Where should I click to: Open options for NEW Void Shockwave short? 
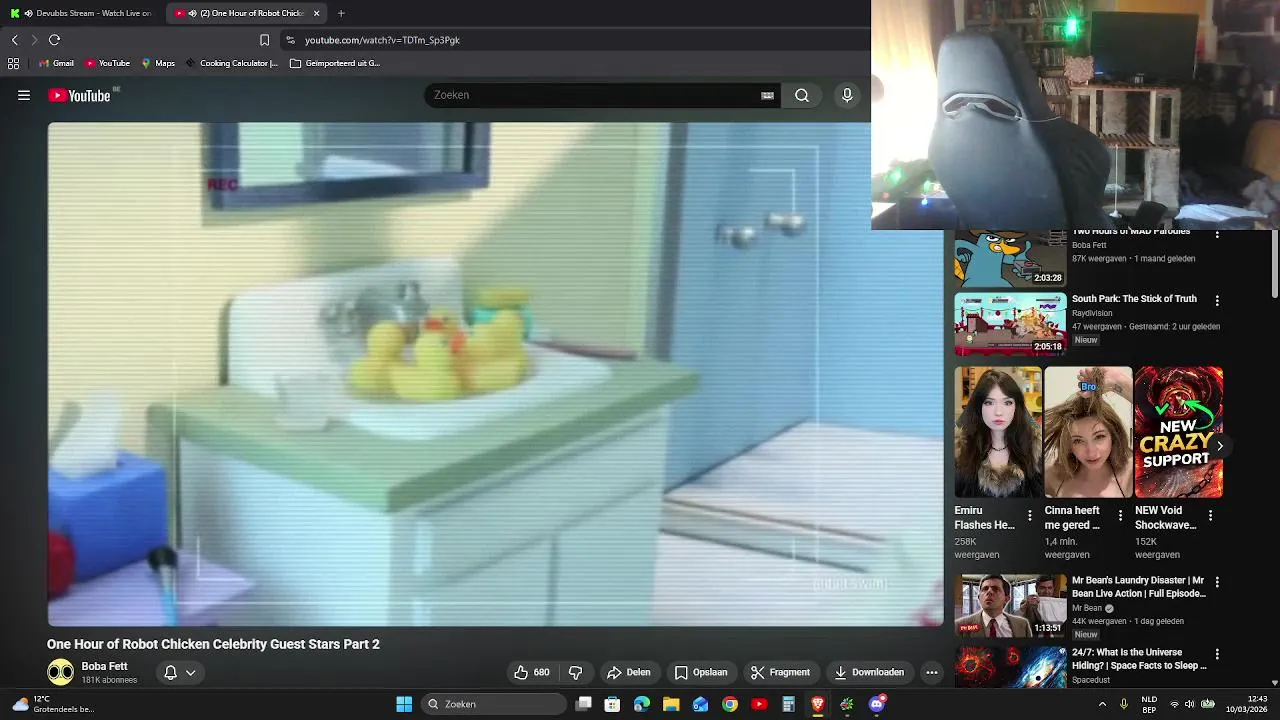[x=1210, y=516]
